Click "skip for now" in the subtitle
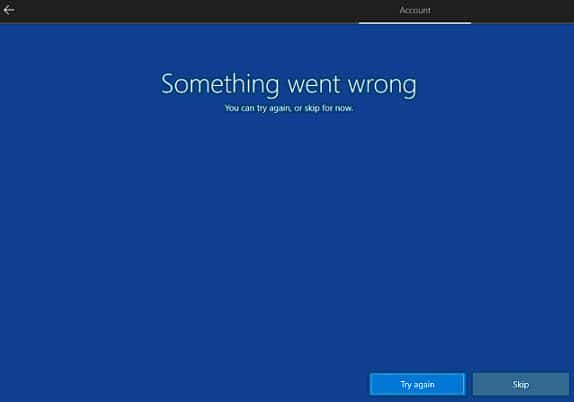This screenshot has height=402, width=574. pos(329,108)
